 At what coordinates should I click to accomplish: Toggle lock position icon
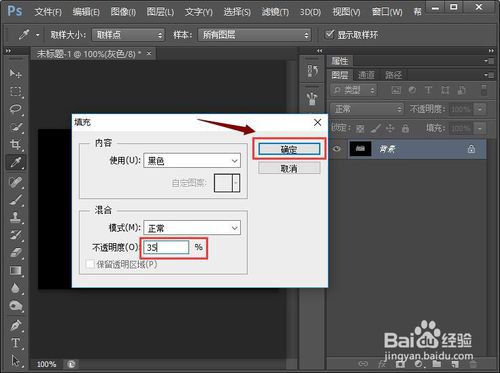point(390,128)
